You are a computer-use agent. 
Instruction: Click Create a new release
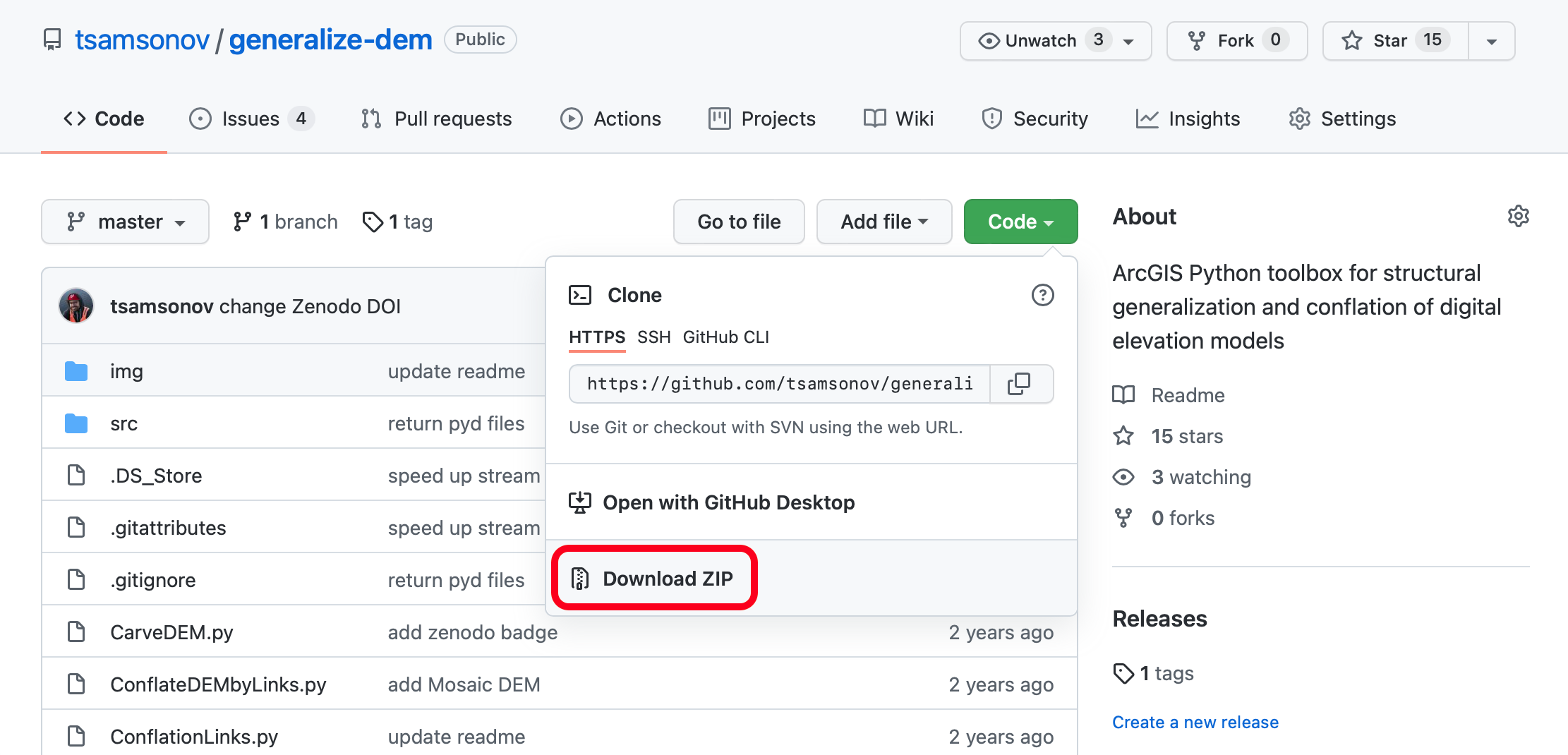1195,722
